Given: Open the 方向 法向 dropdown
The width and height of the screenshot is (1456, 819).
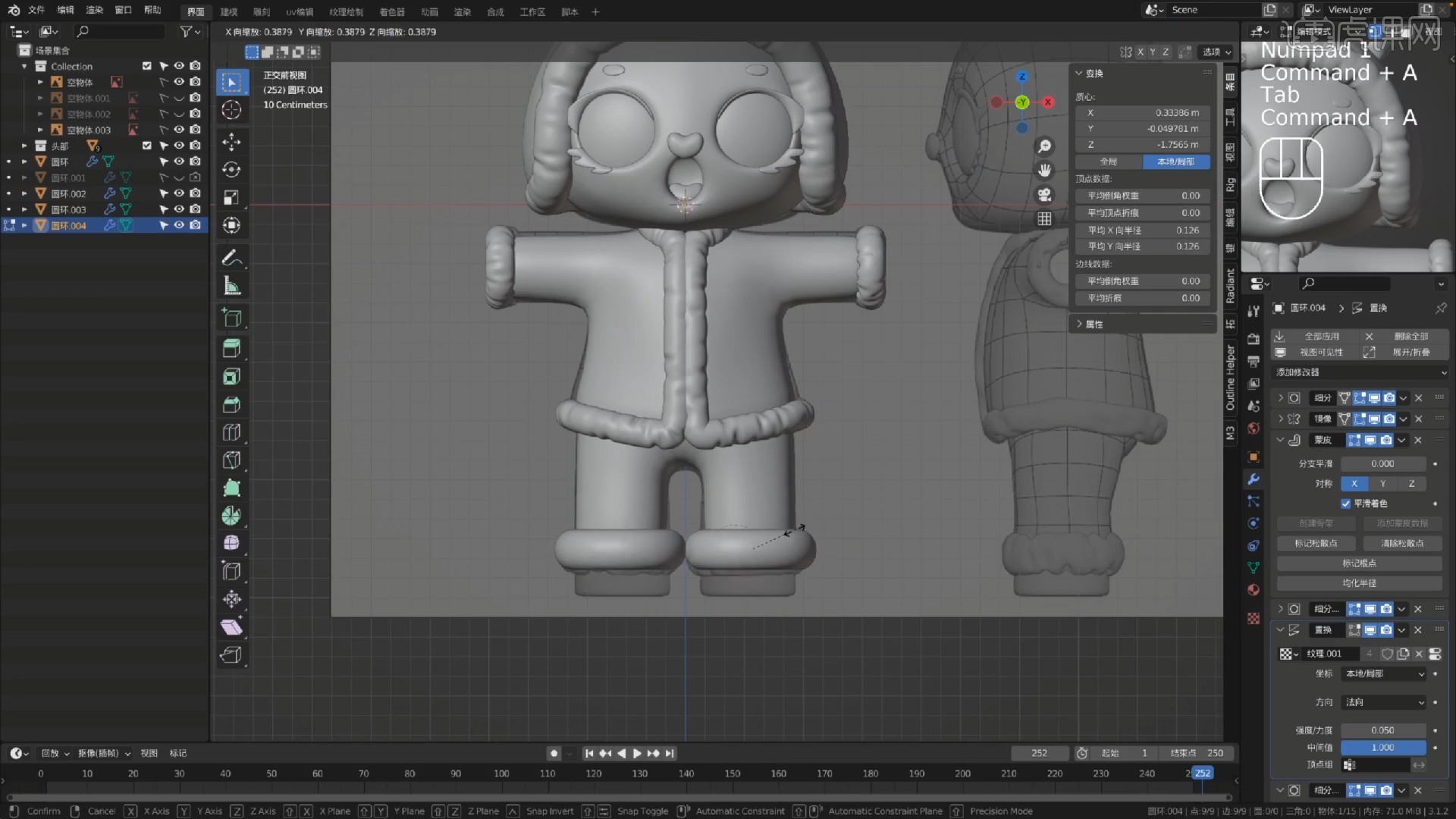Looking at the screenshot, I should [x=1384, y=702].
